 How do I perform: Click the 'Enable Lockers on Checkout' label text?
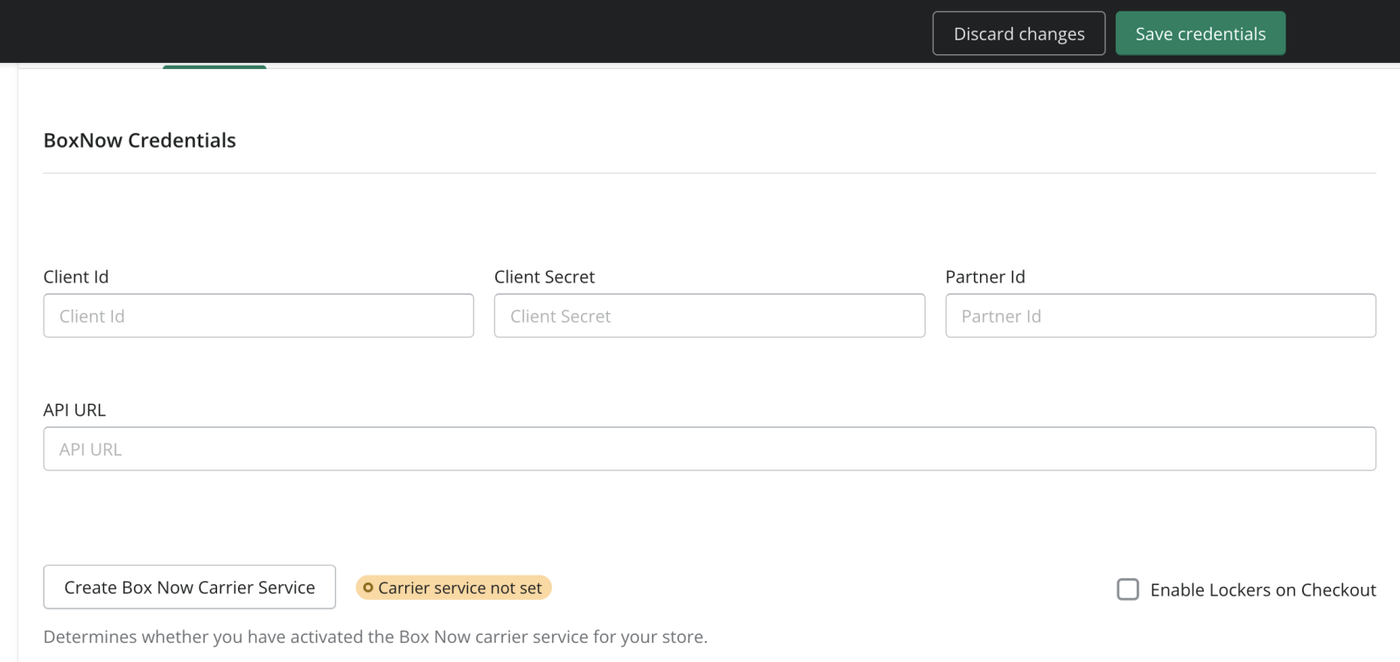[x=1263, y=590]
